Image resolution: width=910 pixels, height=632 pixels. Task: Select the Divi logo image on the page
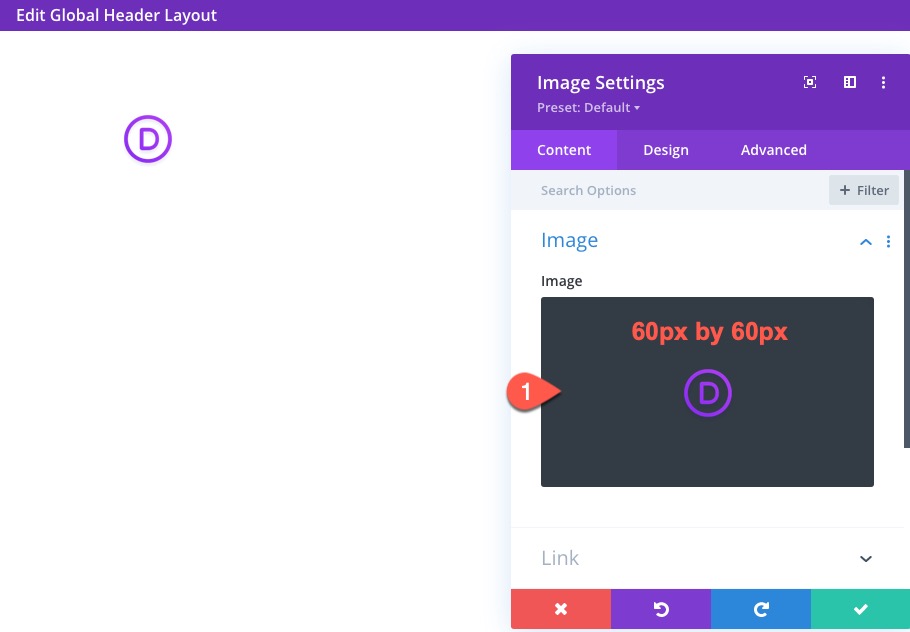148,141
